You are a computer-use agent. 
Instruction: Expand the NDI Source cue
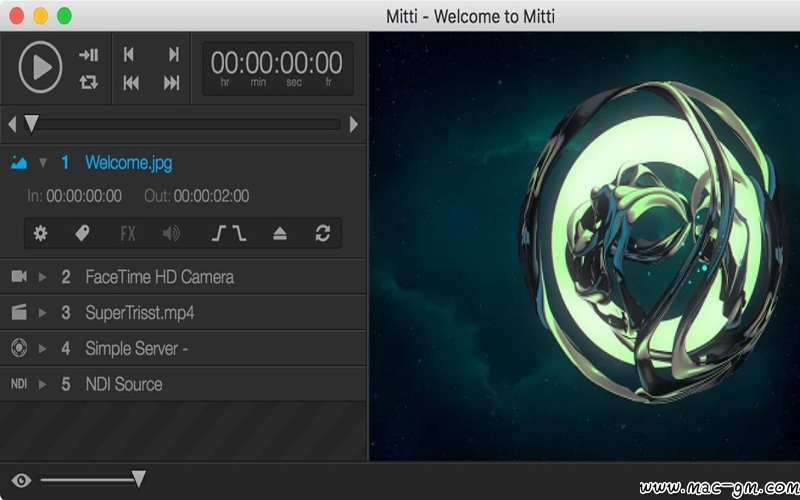point(43,384)
